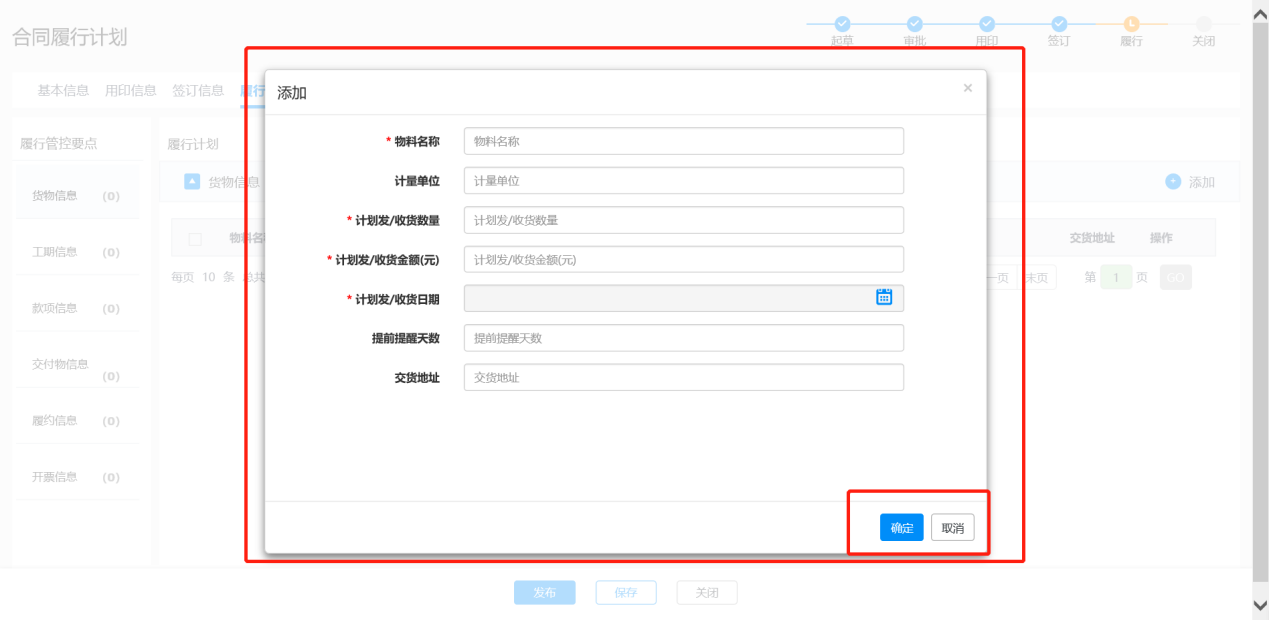Click the 起草 step circle icon

click(842, 24)
